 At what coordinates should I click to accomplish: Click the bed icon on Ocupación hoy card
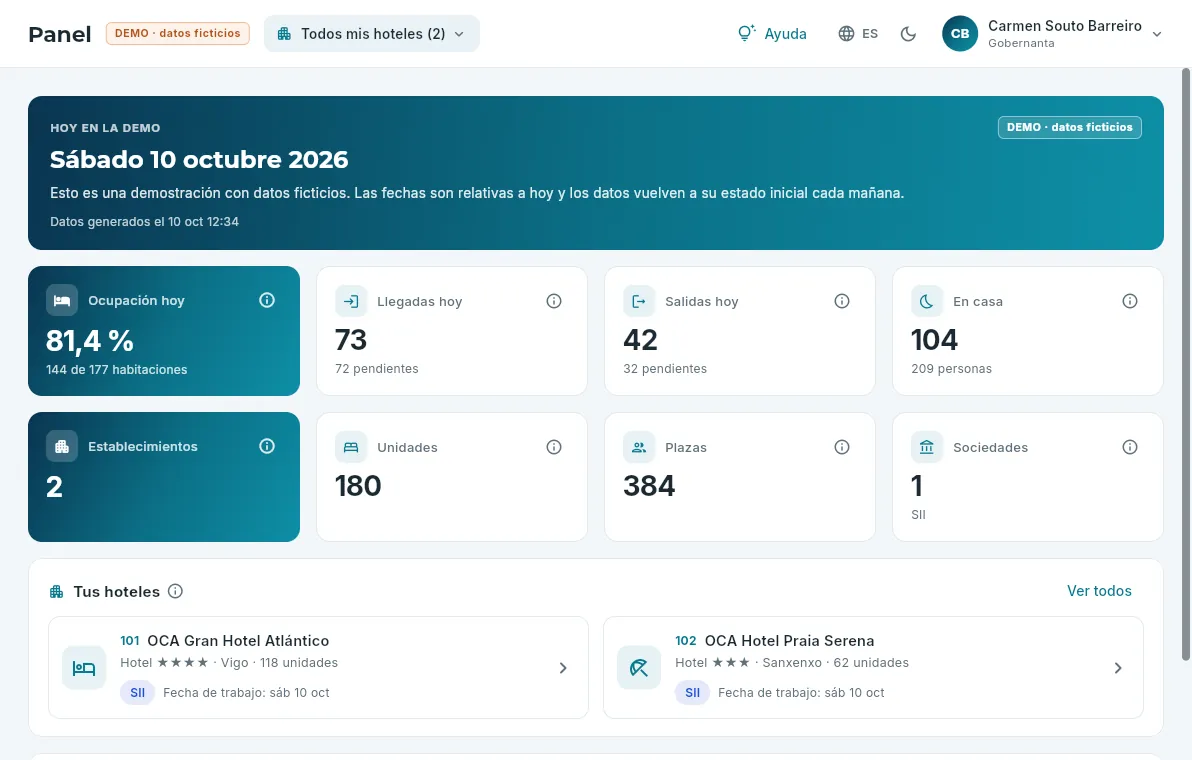pos(62,300)
